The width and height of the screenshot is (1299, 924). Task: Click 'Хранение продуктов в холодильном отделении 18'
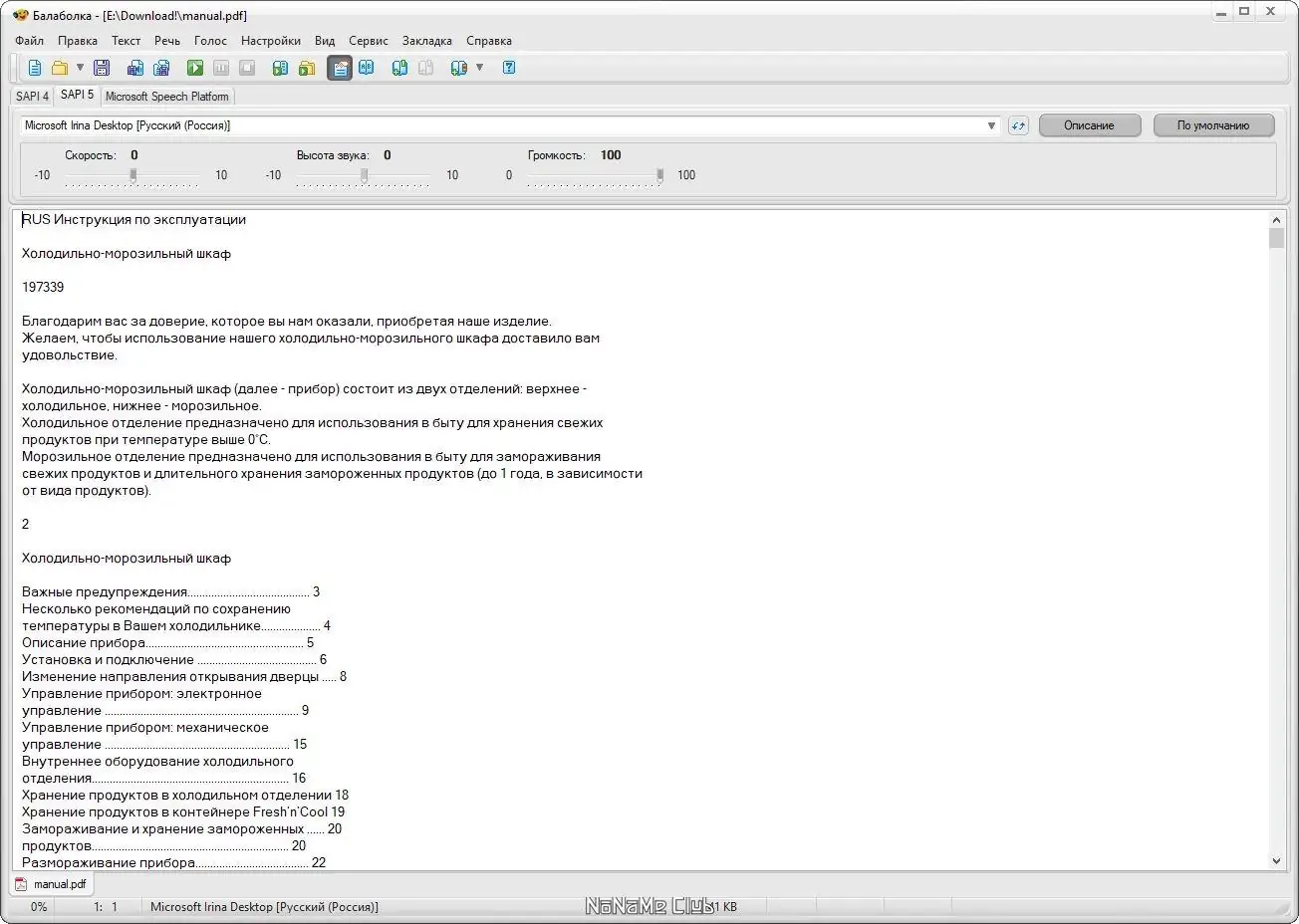click(185, 796)
